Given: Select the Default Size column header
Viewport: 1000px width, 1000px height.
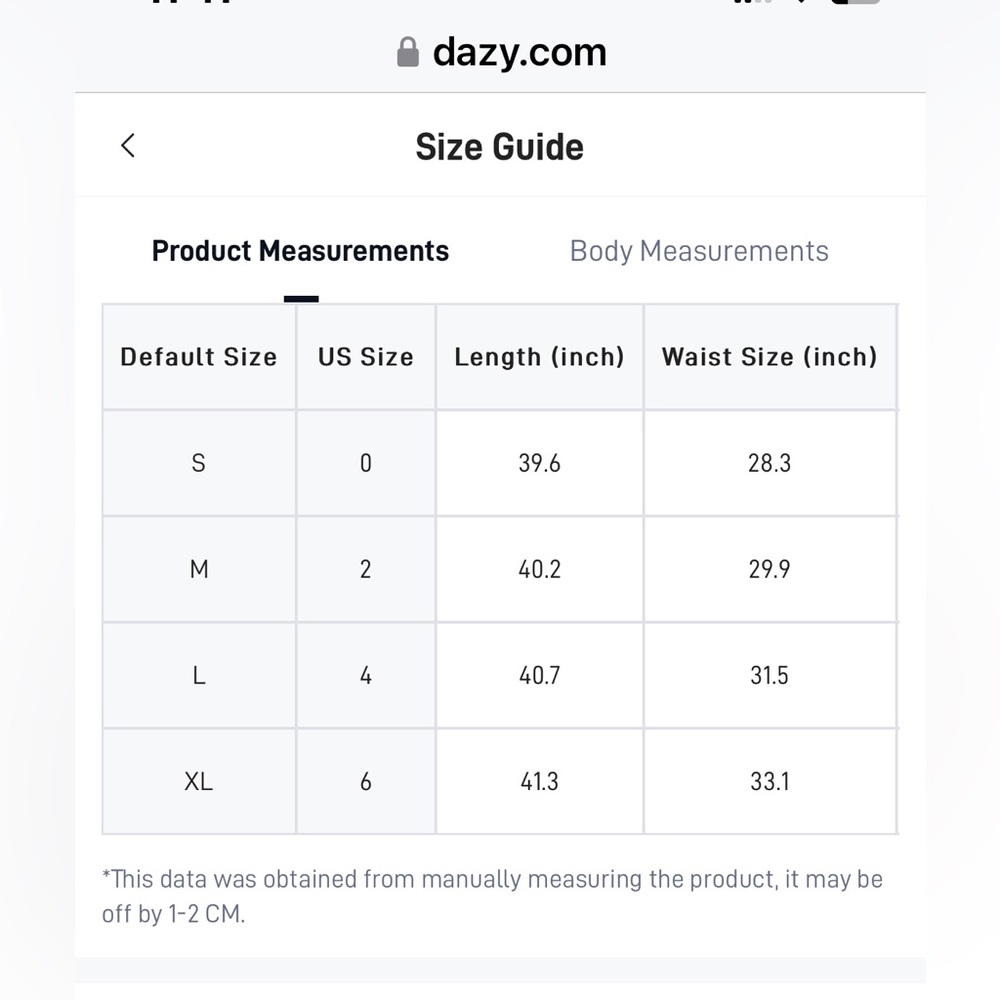Looking at the screenshot, I should click(x=199, y=357).
